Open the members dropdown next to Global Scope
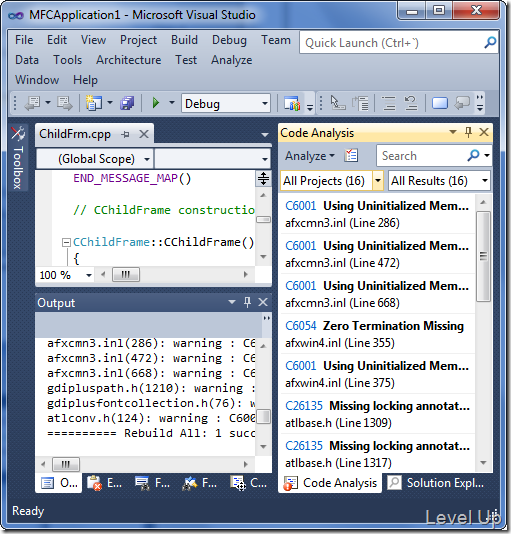The width and height of the screenshot is (511, 534). pos(265,159)
